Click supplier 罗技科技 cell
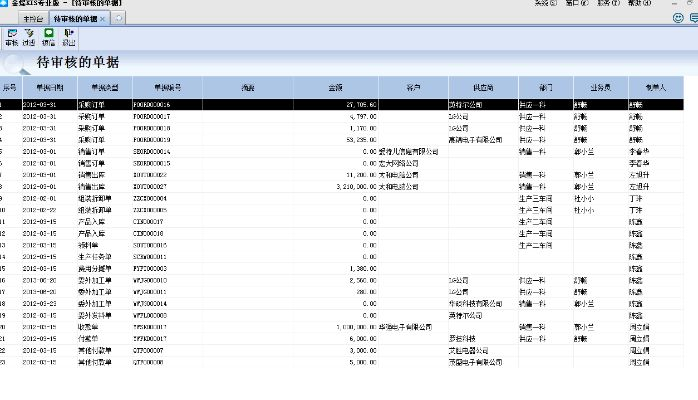The image size is (698, 400). (463, 339)
